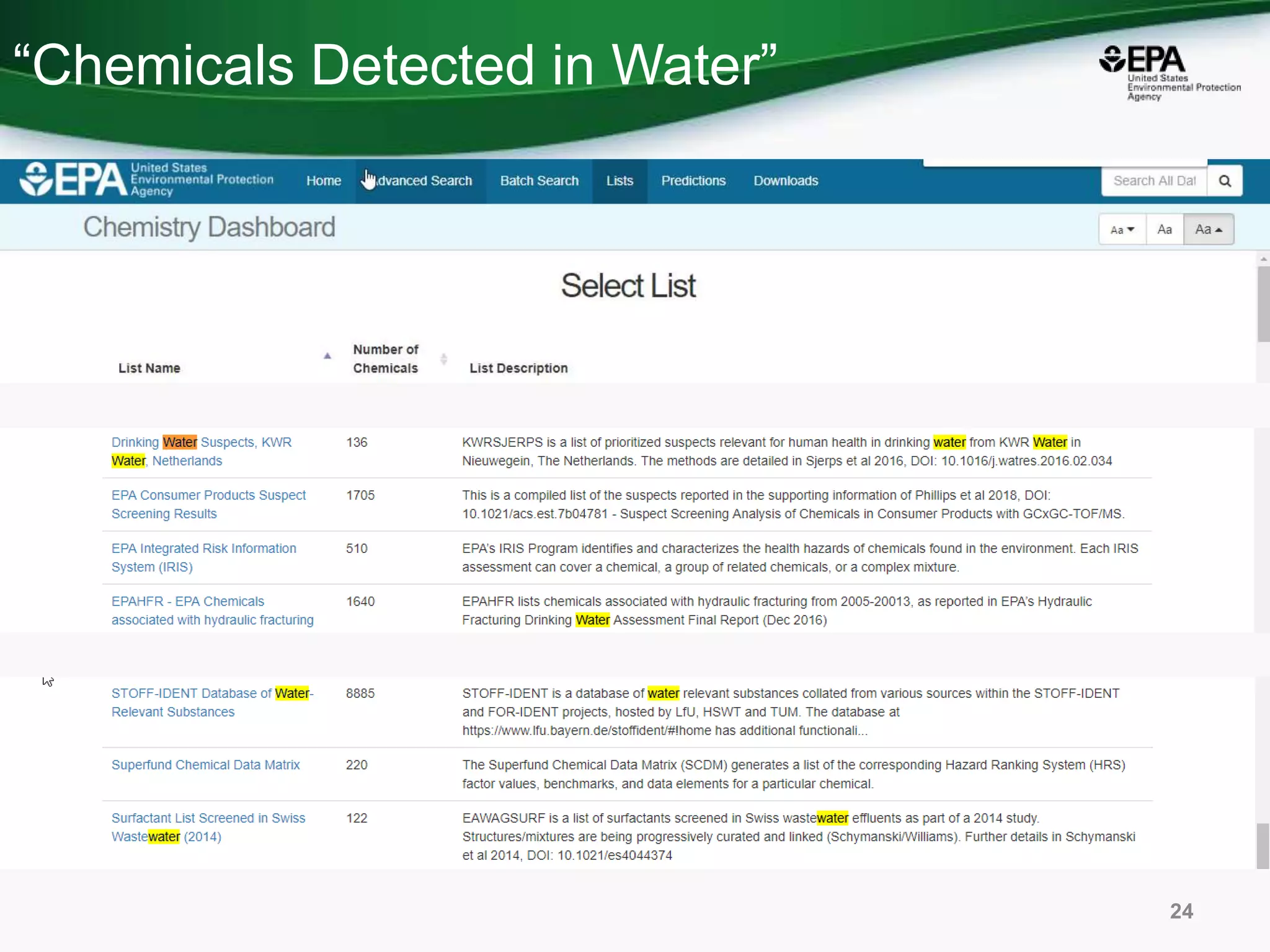Sort by Number of Chemicals arrows
This screenshot has width=1270, height=952.
(x=443, y=359)
